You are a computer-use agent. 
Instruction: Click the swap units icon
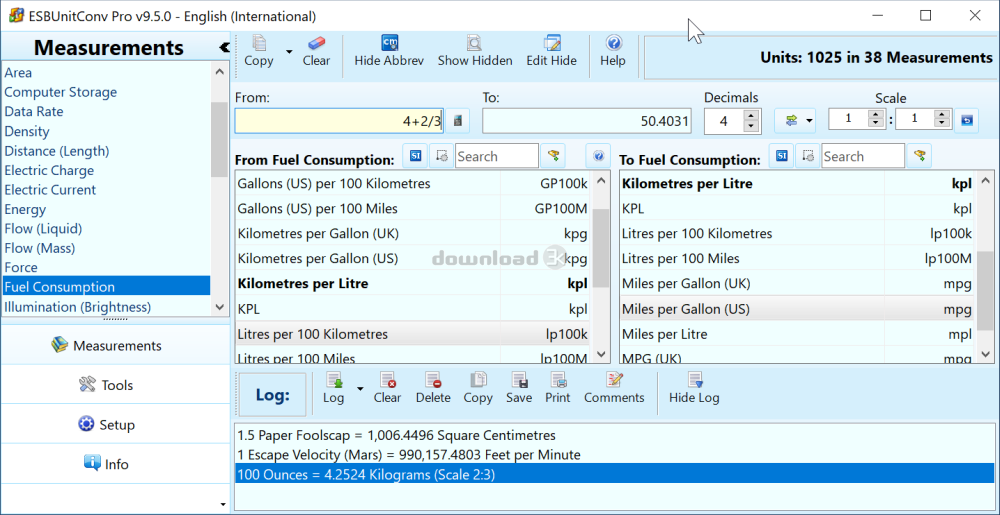click(791, 120)
